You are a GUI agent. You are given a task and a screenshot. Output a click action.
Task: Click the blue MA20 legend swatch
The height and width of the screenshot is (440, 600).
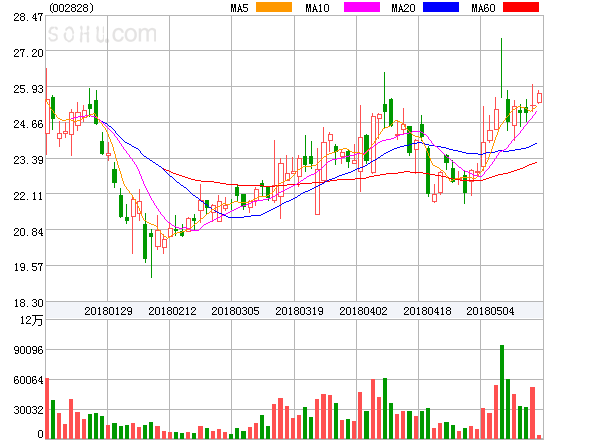(x=441, y=7)
